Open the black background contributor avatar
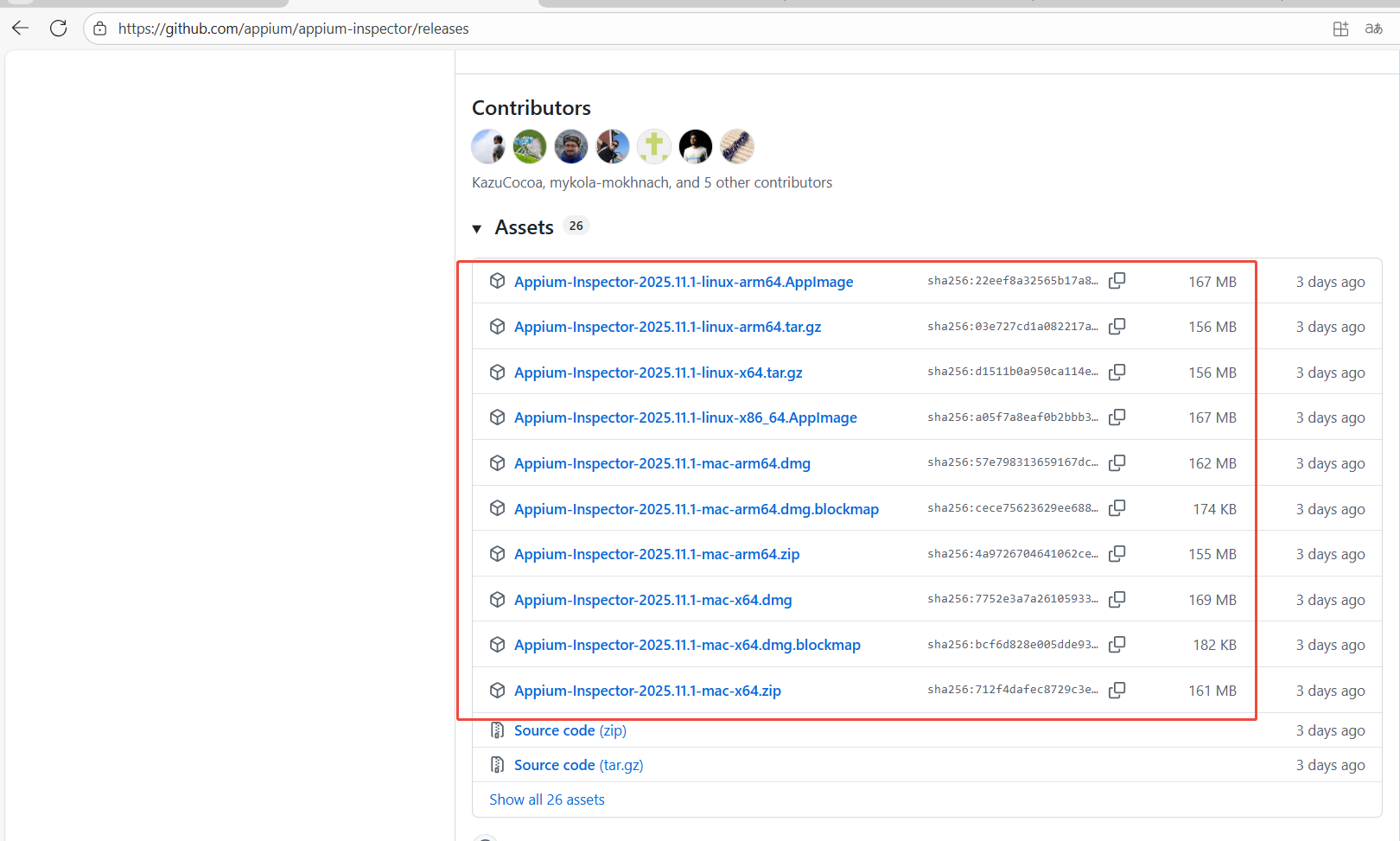 696,146
